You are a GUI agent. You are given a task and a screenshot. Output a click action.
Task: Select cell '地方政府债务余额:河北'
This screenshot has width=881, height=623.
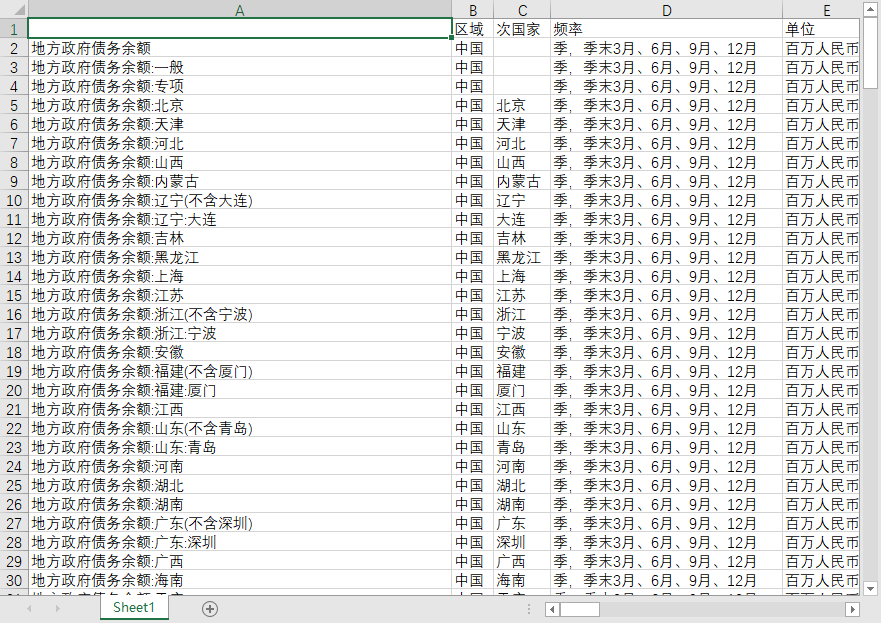pyautogui.click(x=240, y=143)
